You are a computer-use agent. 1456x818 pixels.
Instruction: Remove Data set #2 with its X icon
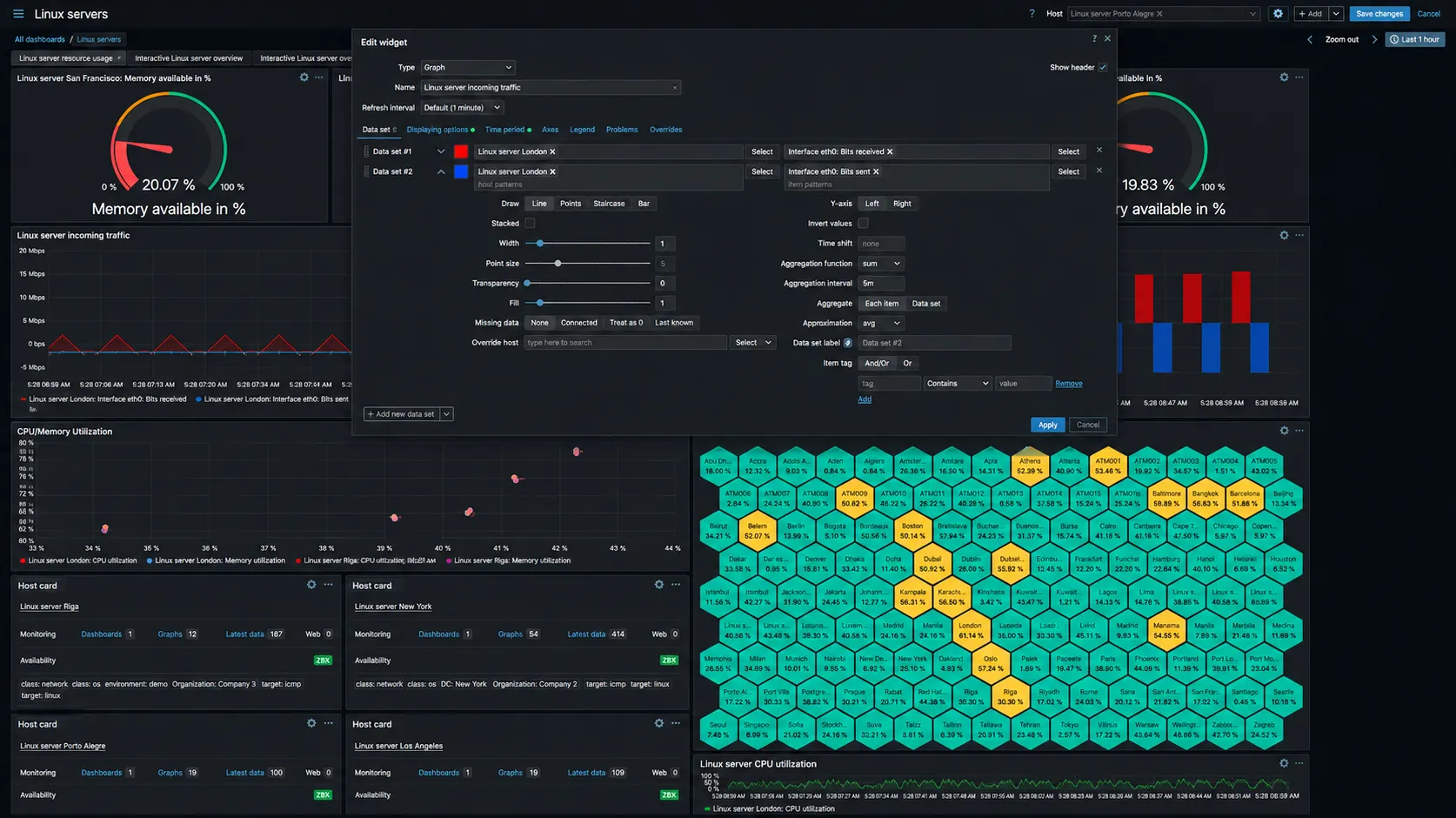point(1099,171)
